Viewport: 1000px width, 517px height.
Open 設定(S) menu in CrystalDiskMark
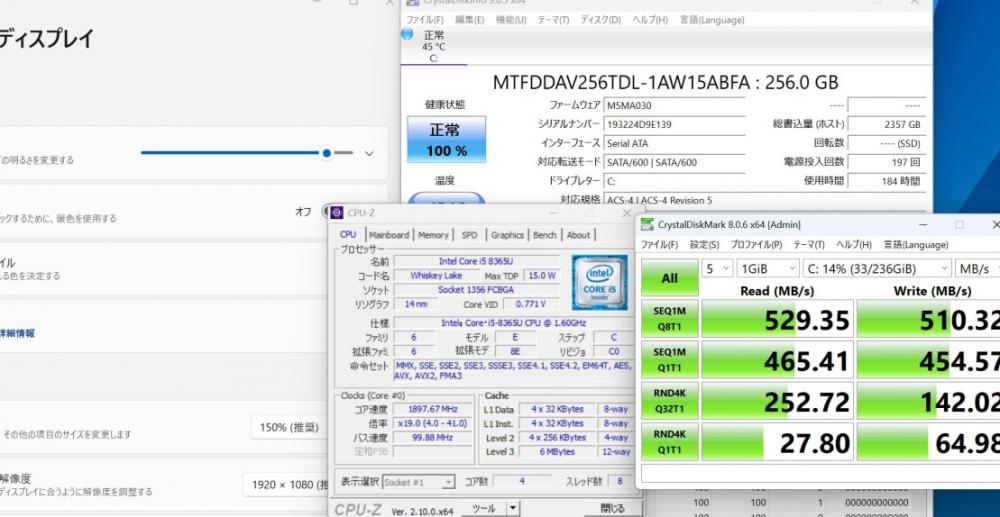[x=704, y=245]
